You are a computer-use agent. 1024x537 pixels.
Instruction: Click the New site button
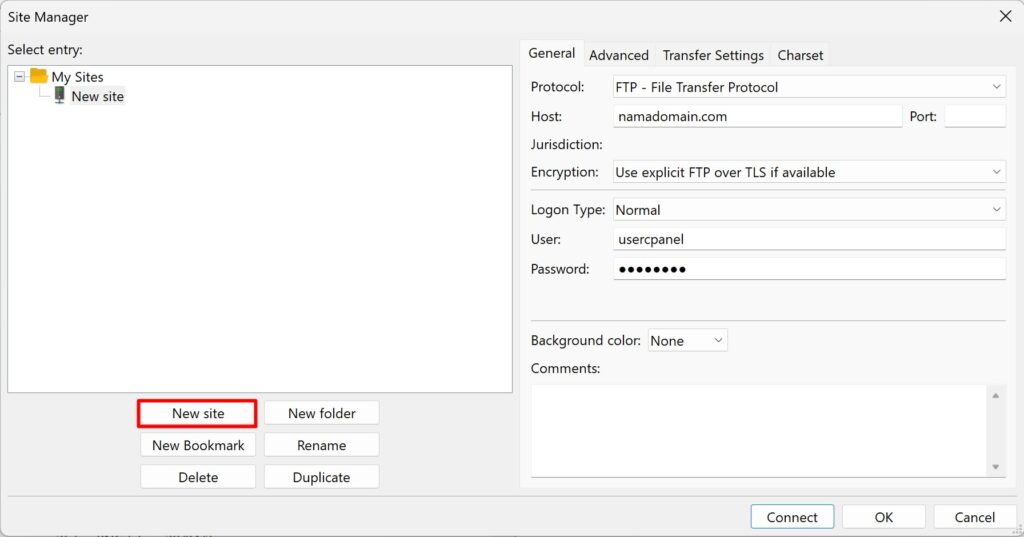point(197,414)
